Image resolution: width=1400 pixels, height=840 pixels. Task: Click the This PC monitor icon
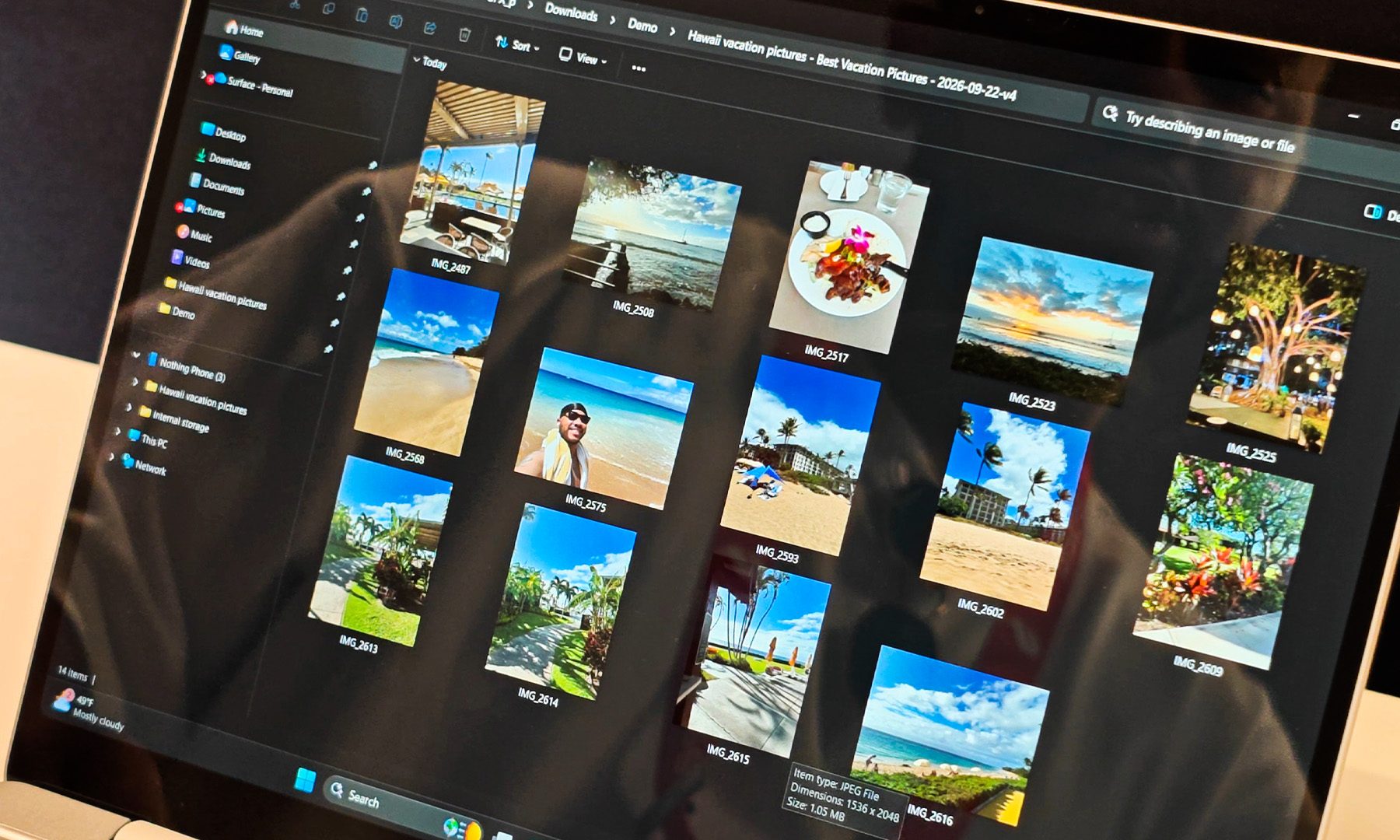point(134,436)
